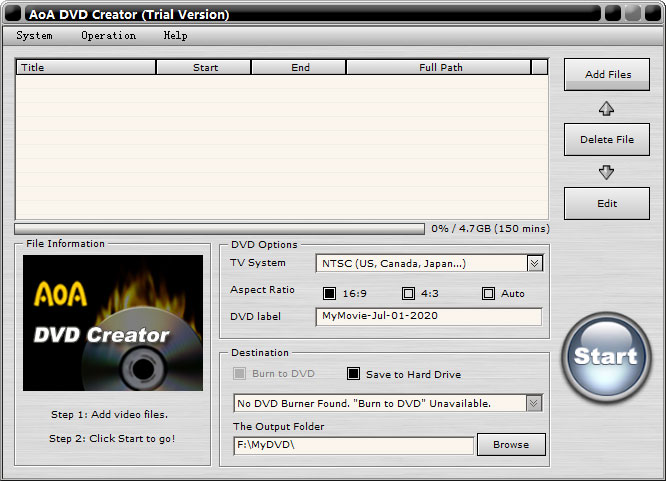Select the 4:3 aspect ratio checkbox
The height and width of the screenshot is (481, 666).
pyautogui.click(x=408, y=294)
